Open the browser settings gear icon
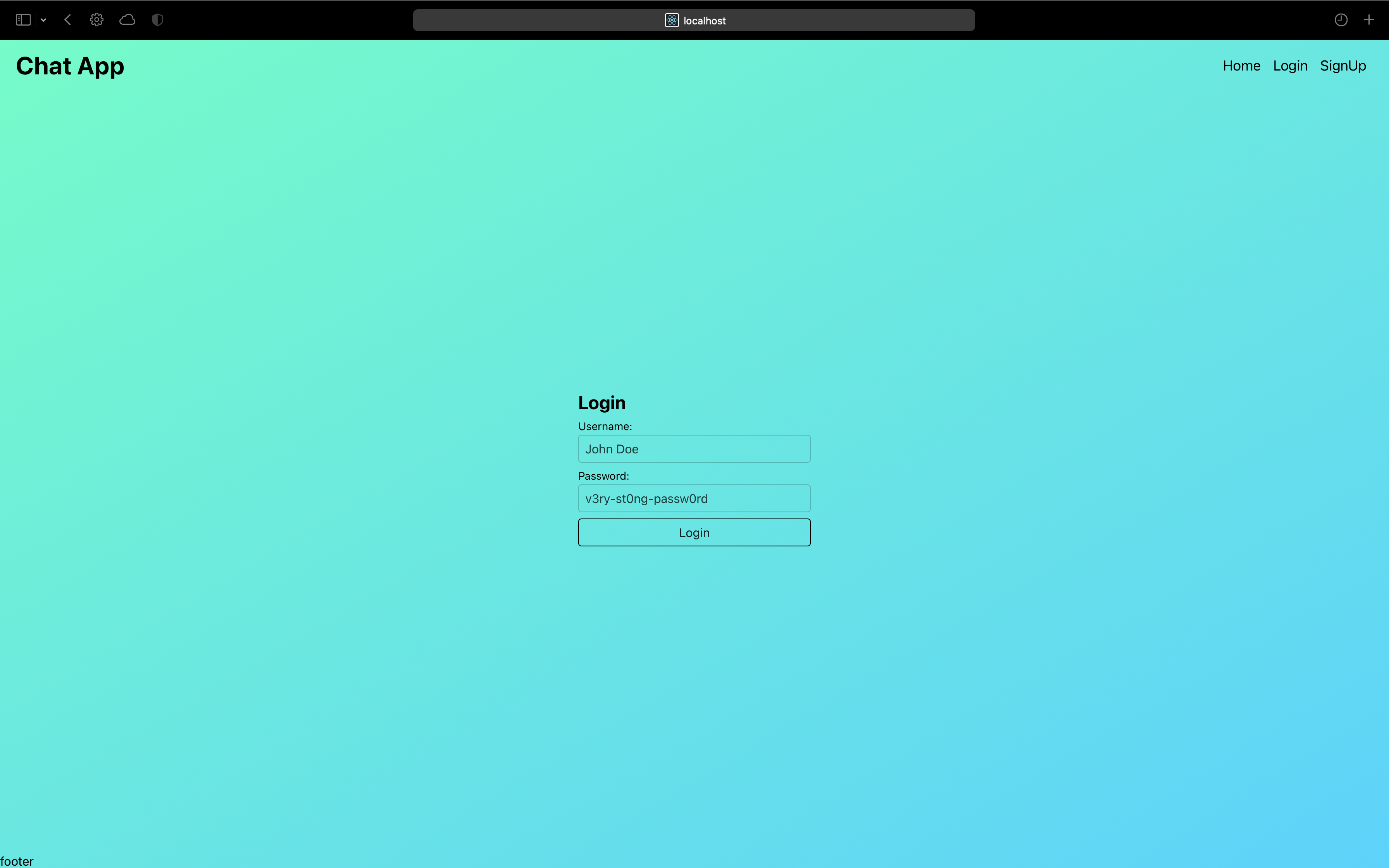This screenshot has height=868, width=1389. pyautogui.click(x=97, y=20)
